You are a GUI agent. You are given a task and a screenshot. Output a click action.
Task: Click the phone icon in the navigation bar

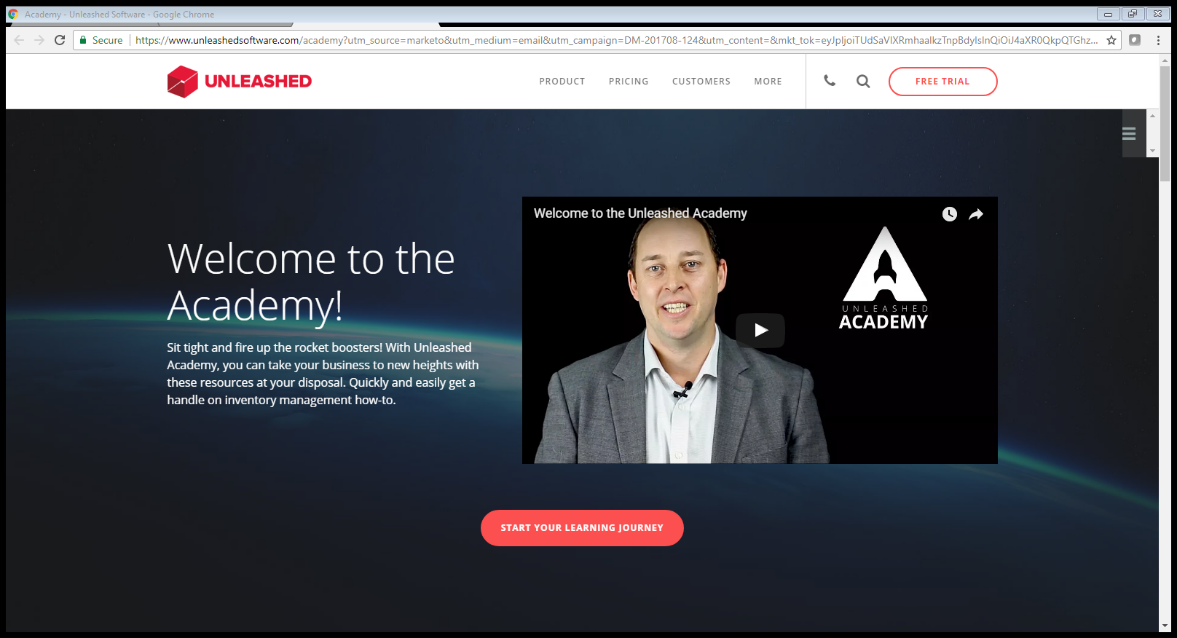[x=829, y=81]
